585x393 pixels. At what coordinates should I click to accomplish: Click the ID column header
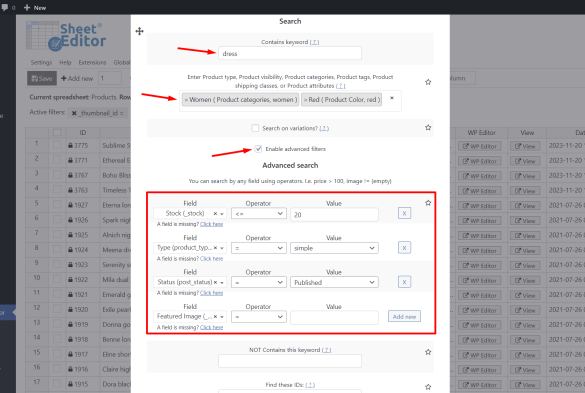83,132
